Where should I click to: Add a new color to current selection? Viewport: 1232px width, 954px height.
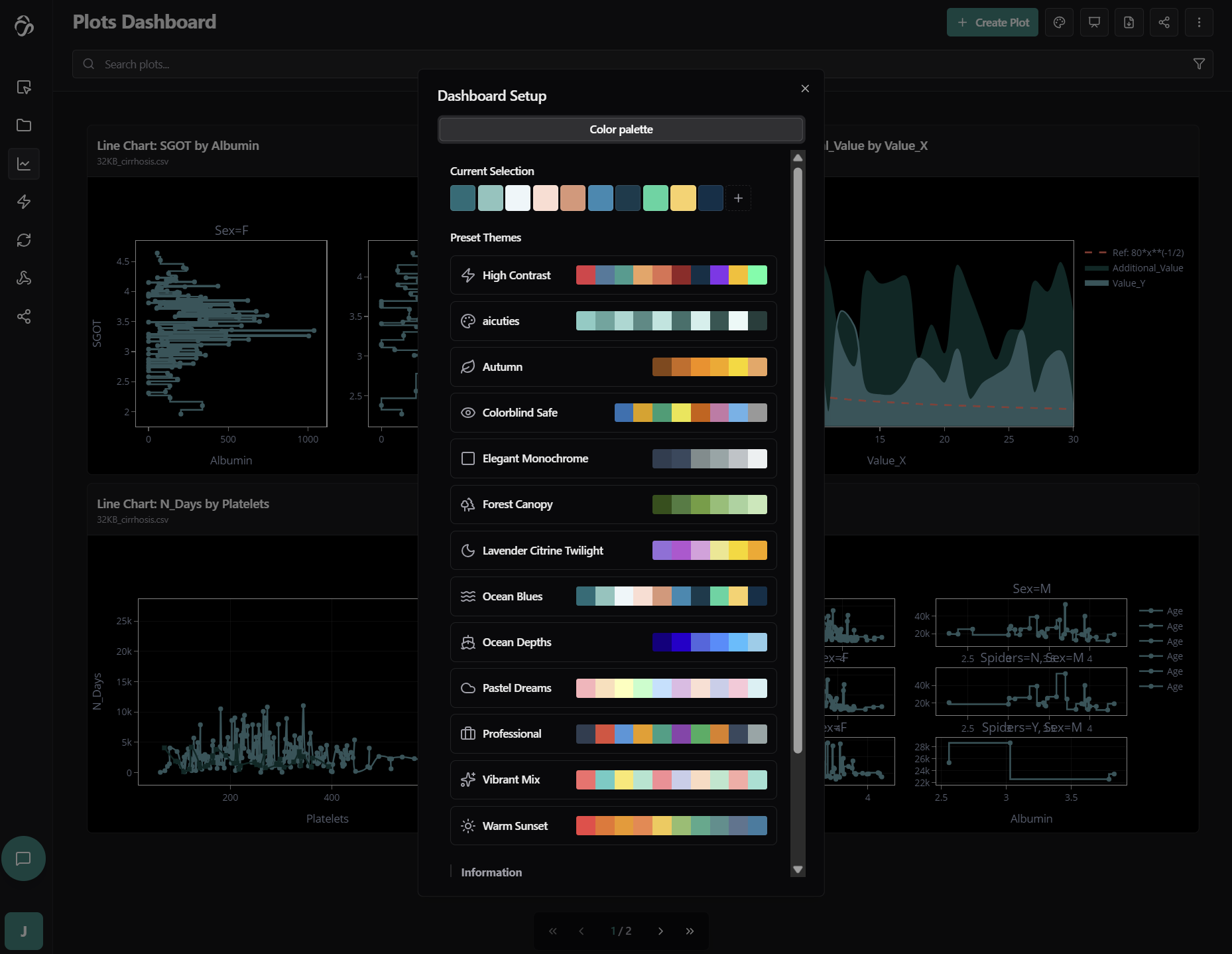(738, 198)
